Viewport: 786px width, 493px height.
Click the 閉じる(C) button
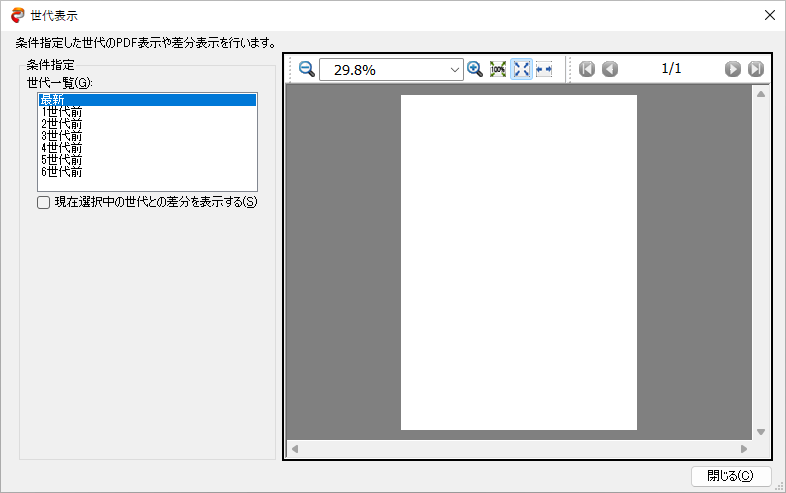coord(731,476)
